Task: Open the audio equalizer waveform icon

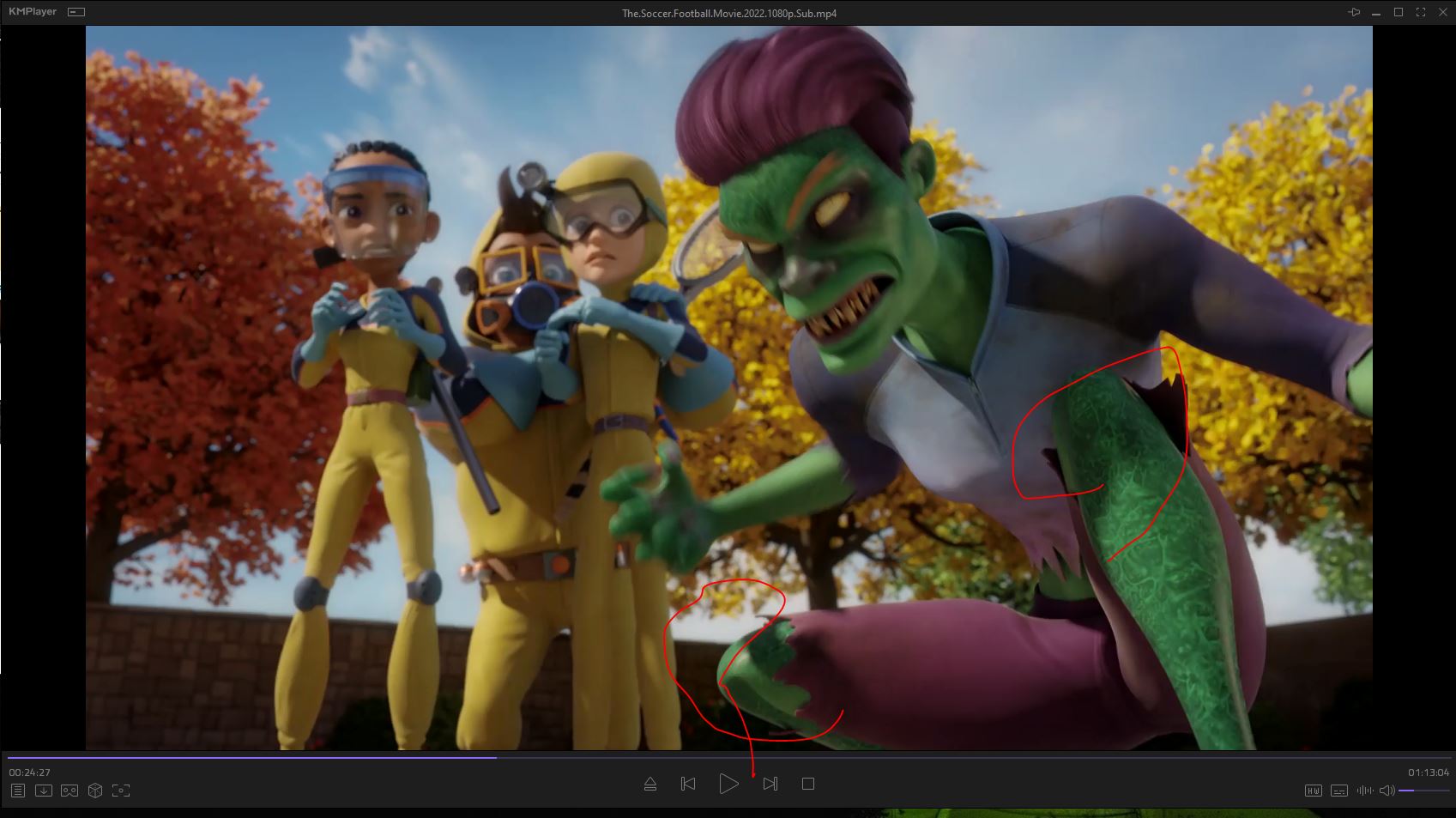Action: tap(1364, 791)
